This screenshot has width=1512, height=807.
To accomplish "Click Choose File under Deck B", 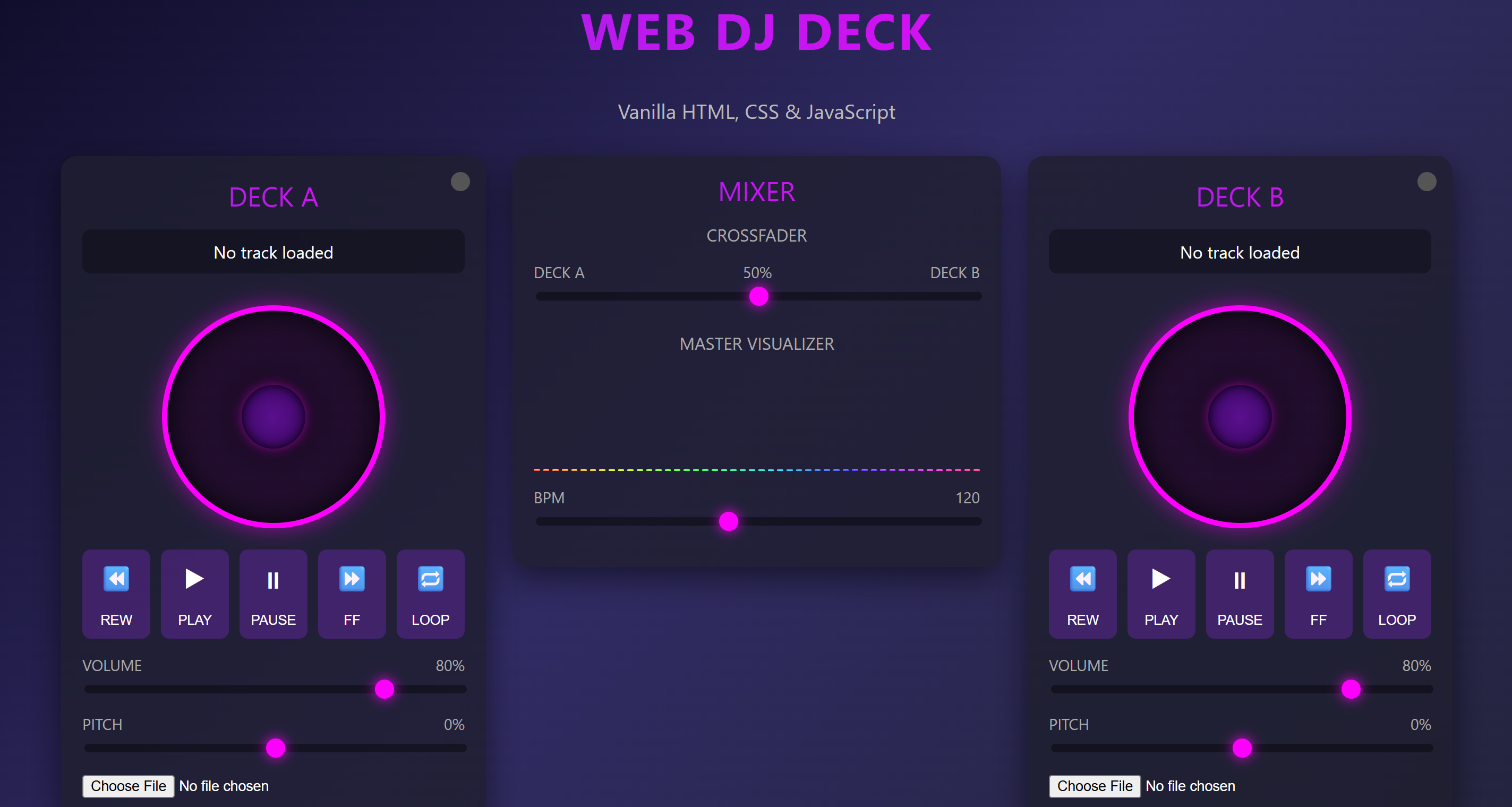I will [x=1094, y=786].
